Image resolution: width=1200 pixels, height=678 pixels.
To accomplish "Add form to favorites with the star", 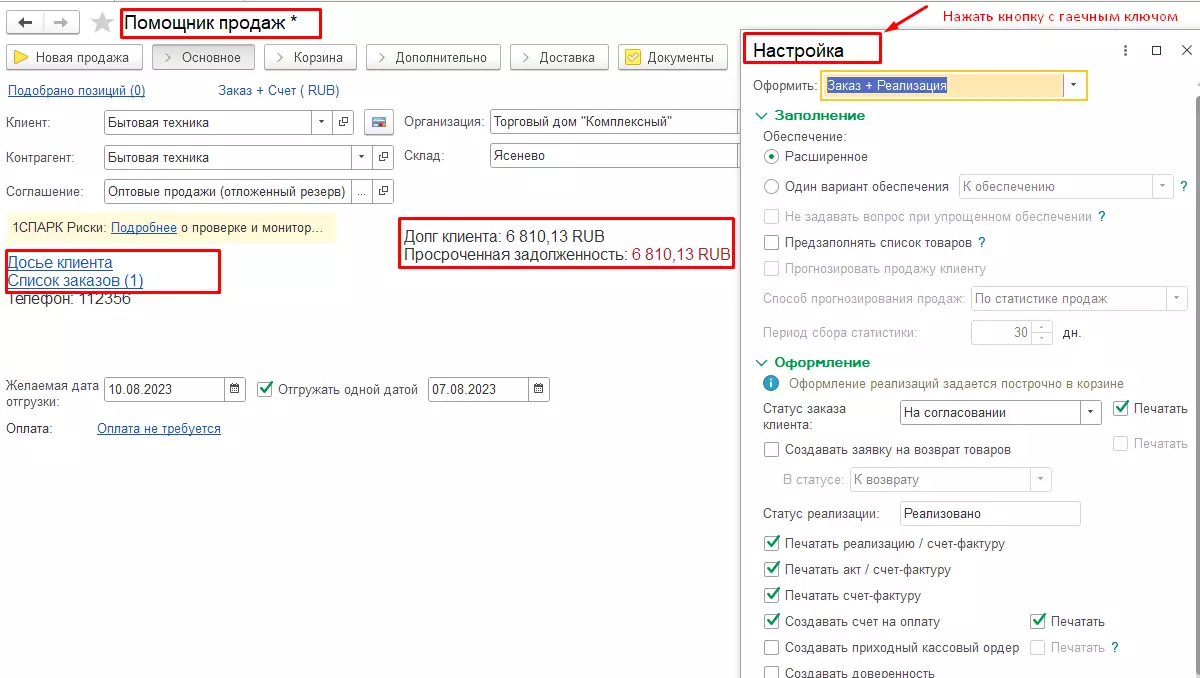I will point(102,22).
